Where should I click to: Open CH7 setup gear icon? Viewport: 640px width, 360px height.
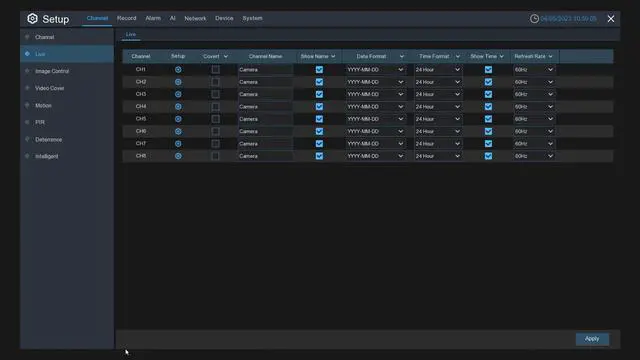[178, 144]
